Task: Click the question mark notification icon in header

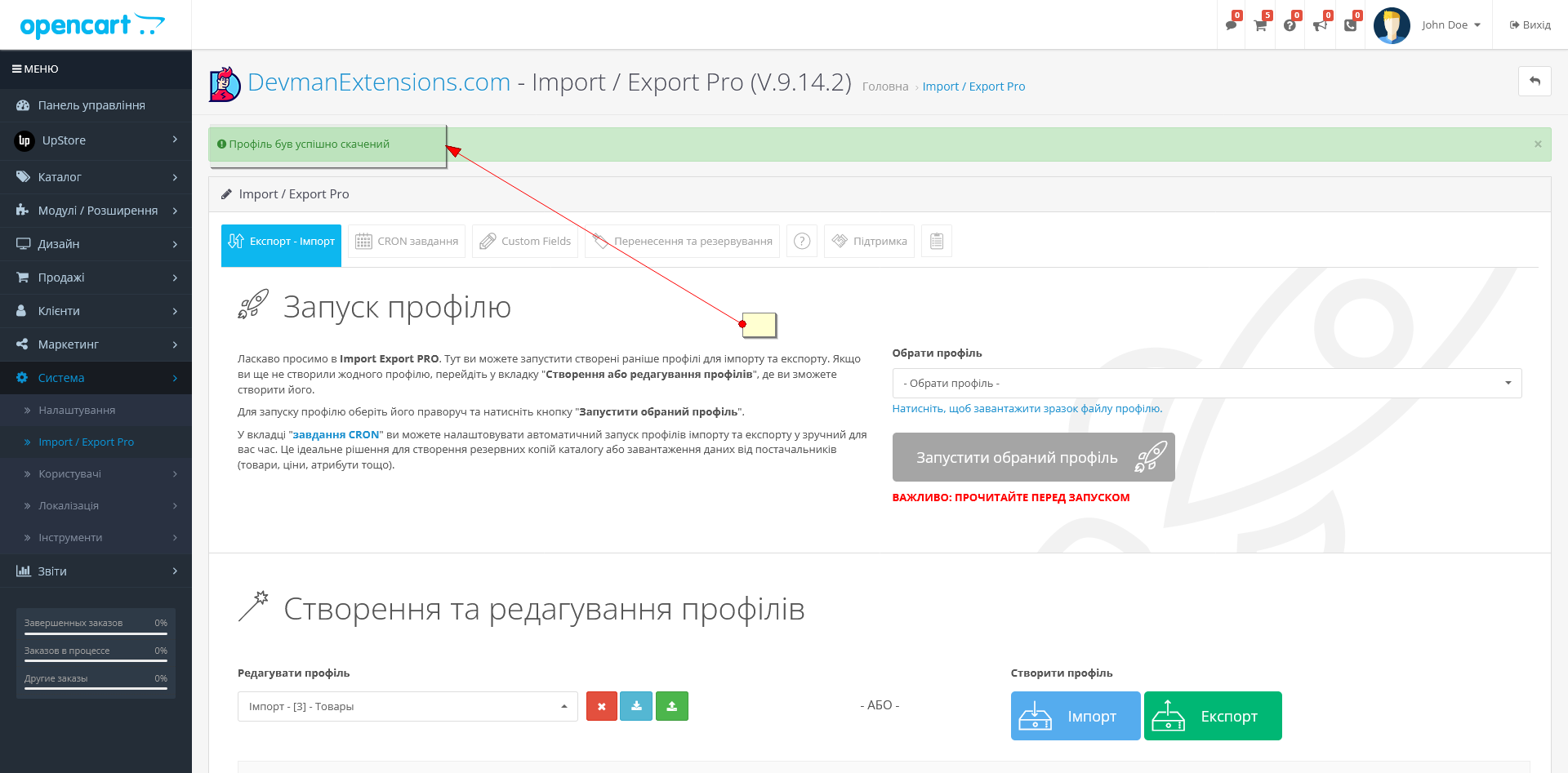Action: click(1290, 25)
